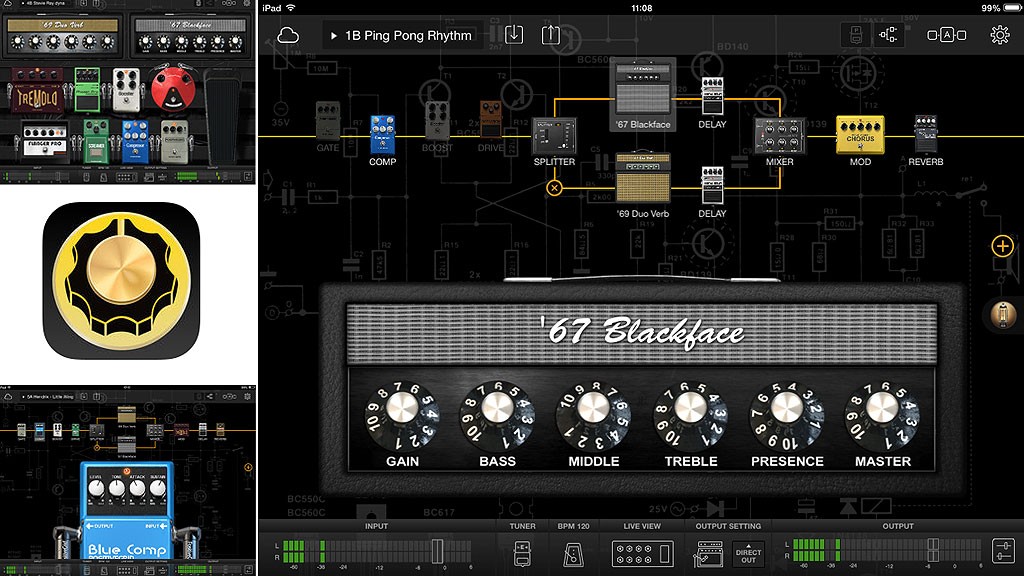Click the export preset share icon
1024x576 pixels.
(551, 35)
